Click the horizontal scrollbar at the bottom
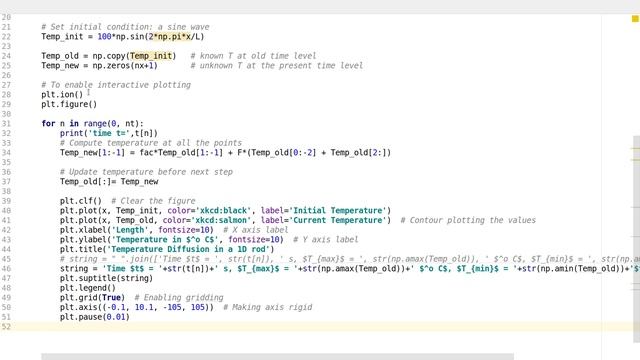 277,357
